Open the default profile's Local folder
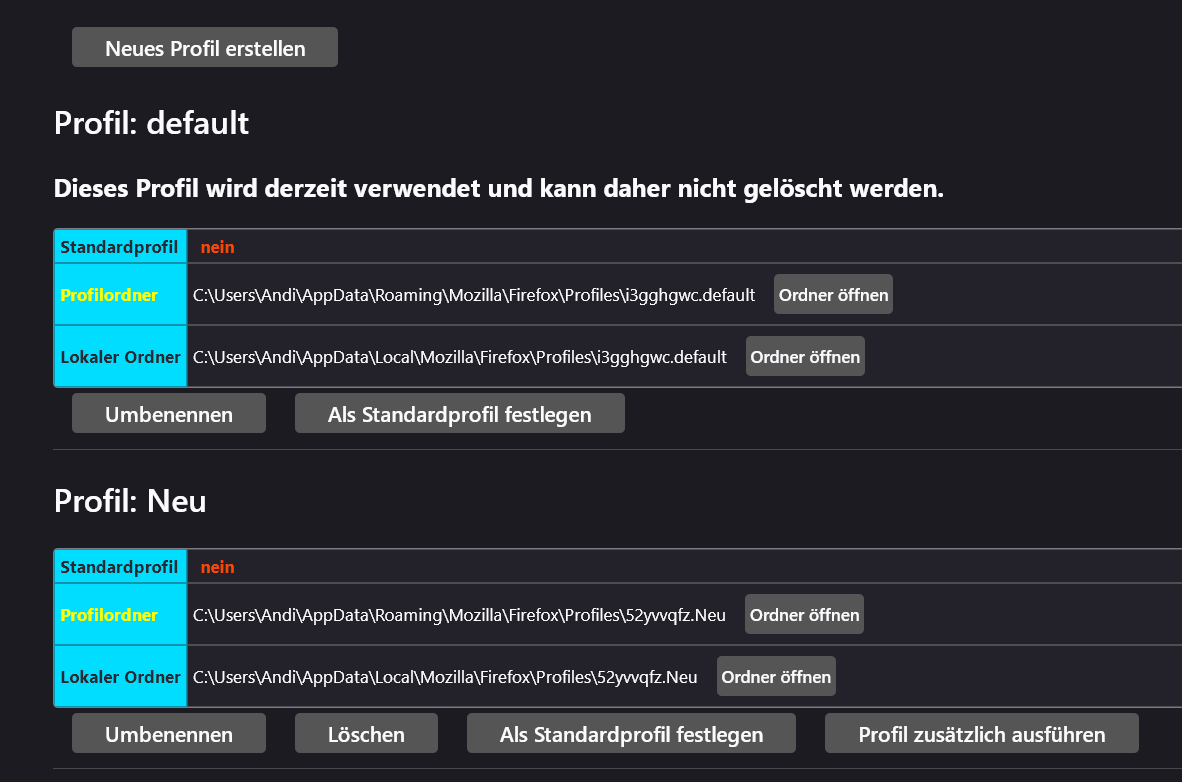 (805, 357)
